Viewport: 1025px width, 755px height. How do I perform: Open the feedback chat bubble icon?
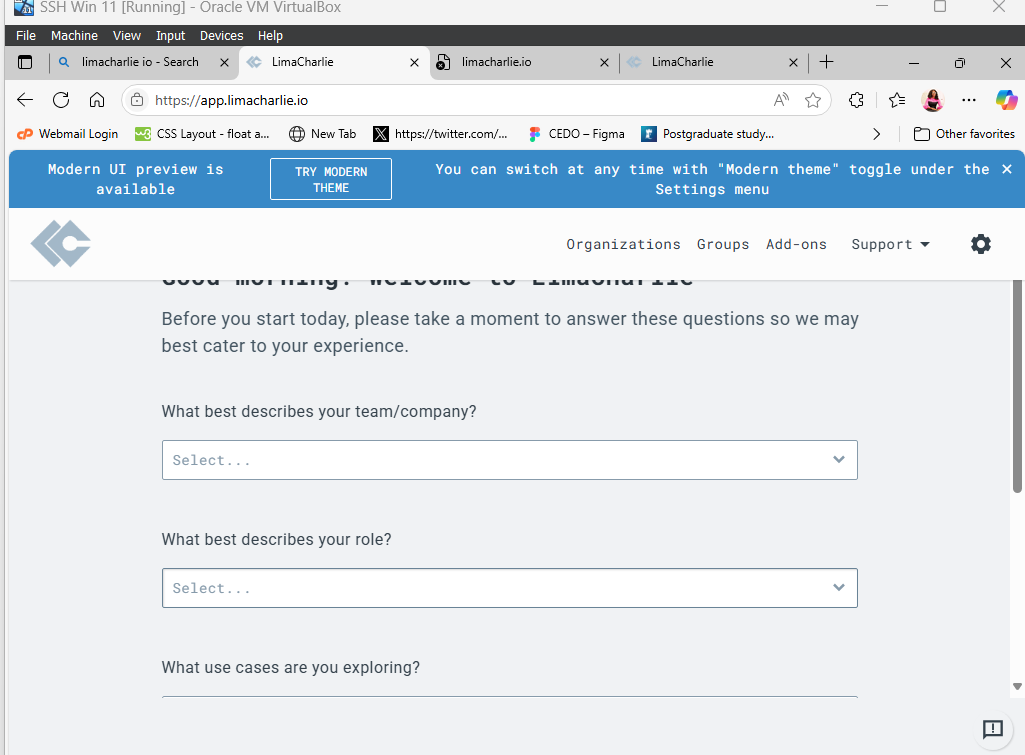(992, 729)
